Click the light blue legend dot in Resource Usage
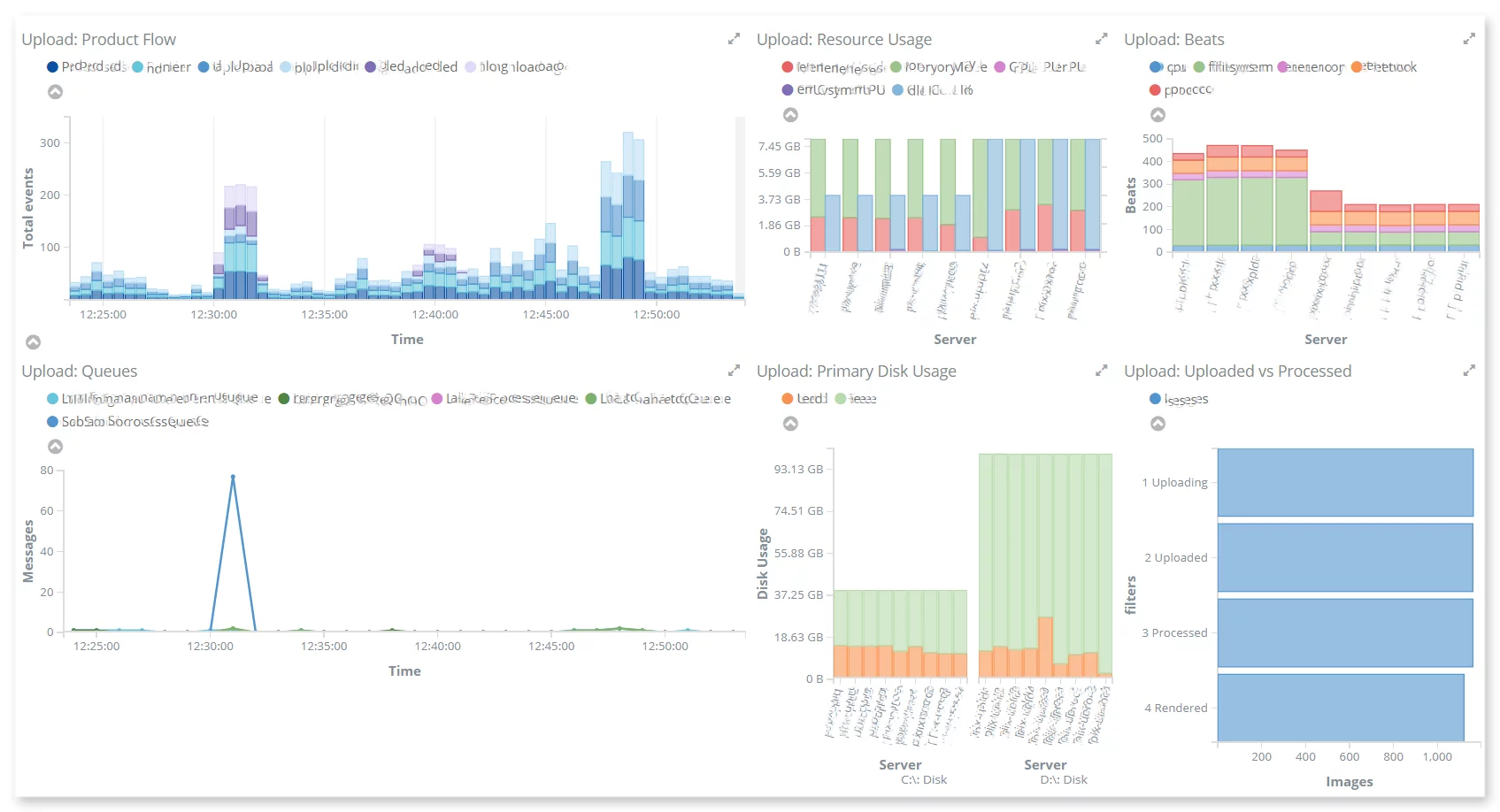Image resolution: width=1500 pixels, height=812 pixels. coord(897,90)
